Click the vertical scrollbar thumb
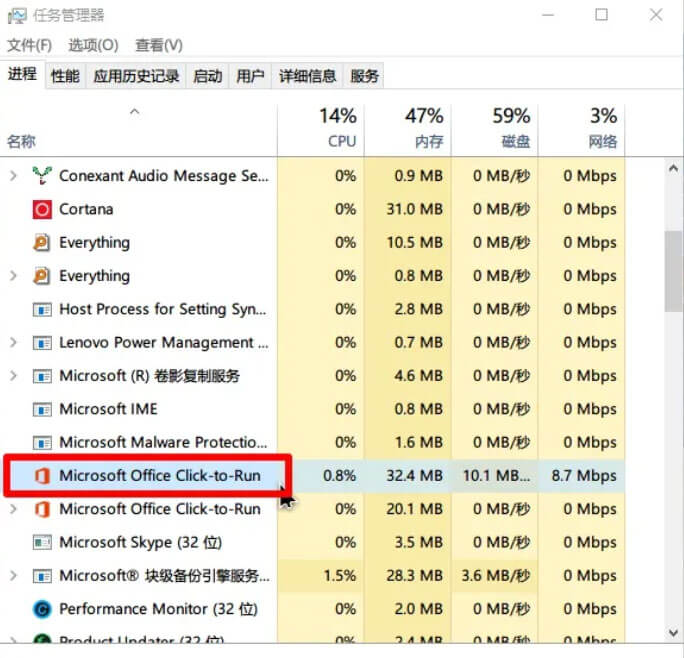 point(673,272)
